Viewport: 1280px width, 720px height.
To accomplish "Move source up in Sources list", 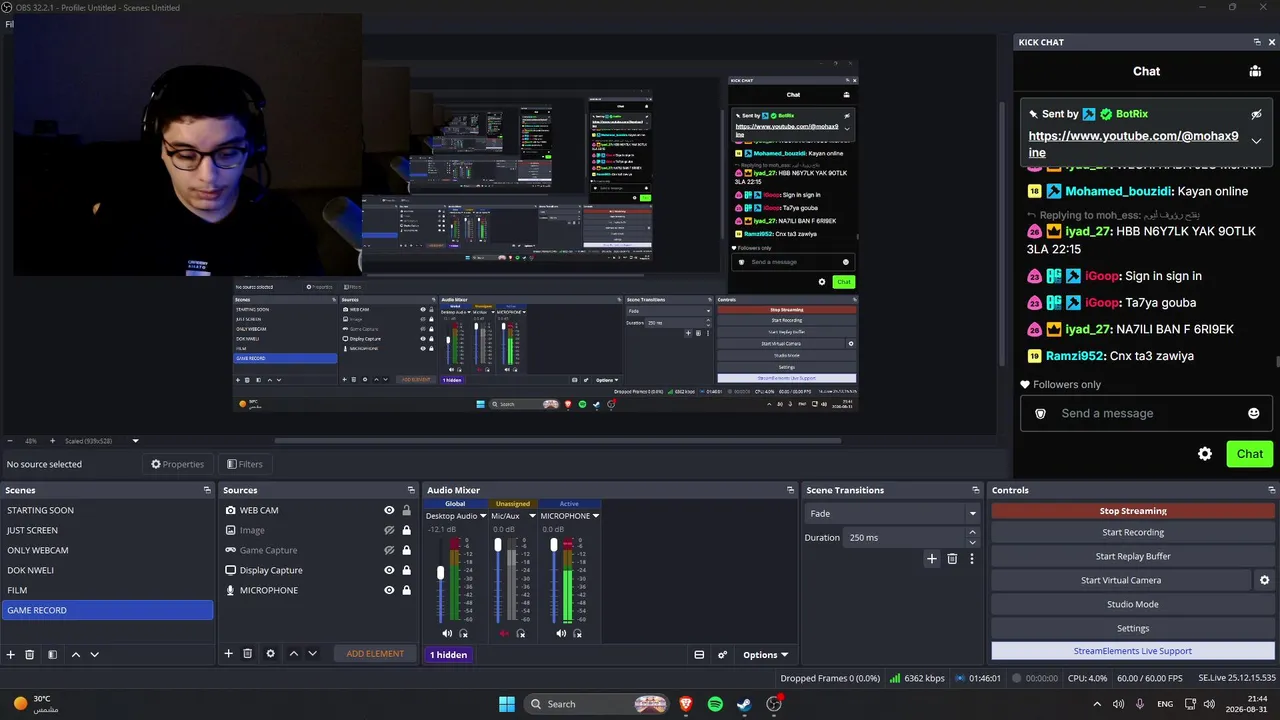I will [x=293, y=654].
